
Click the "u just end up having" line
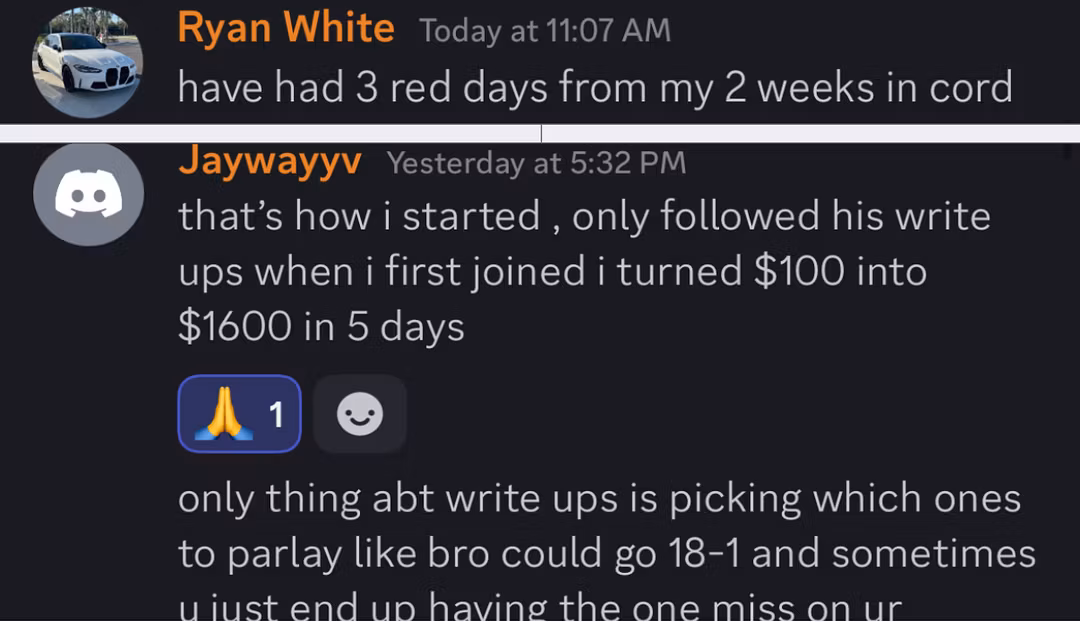(x=540, y=606)
